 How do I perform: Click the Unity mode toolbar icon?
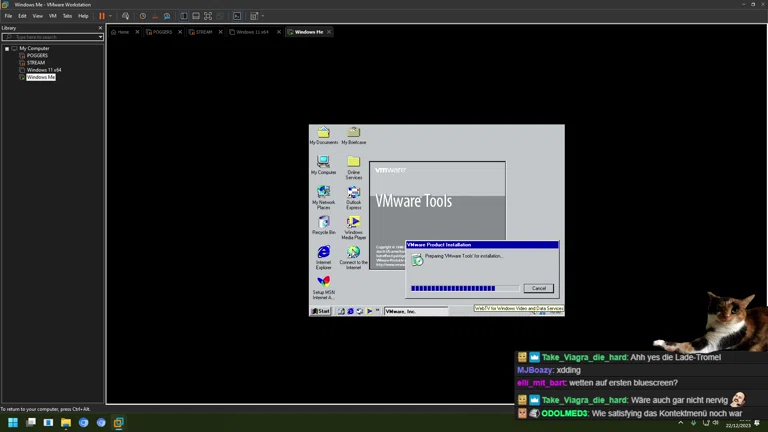click(x=220, y=16)
